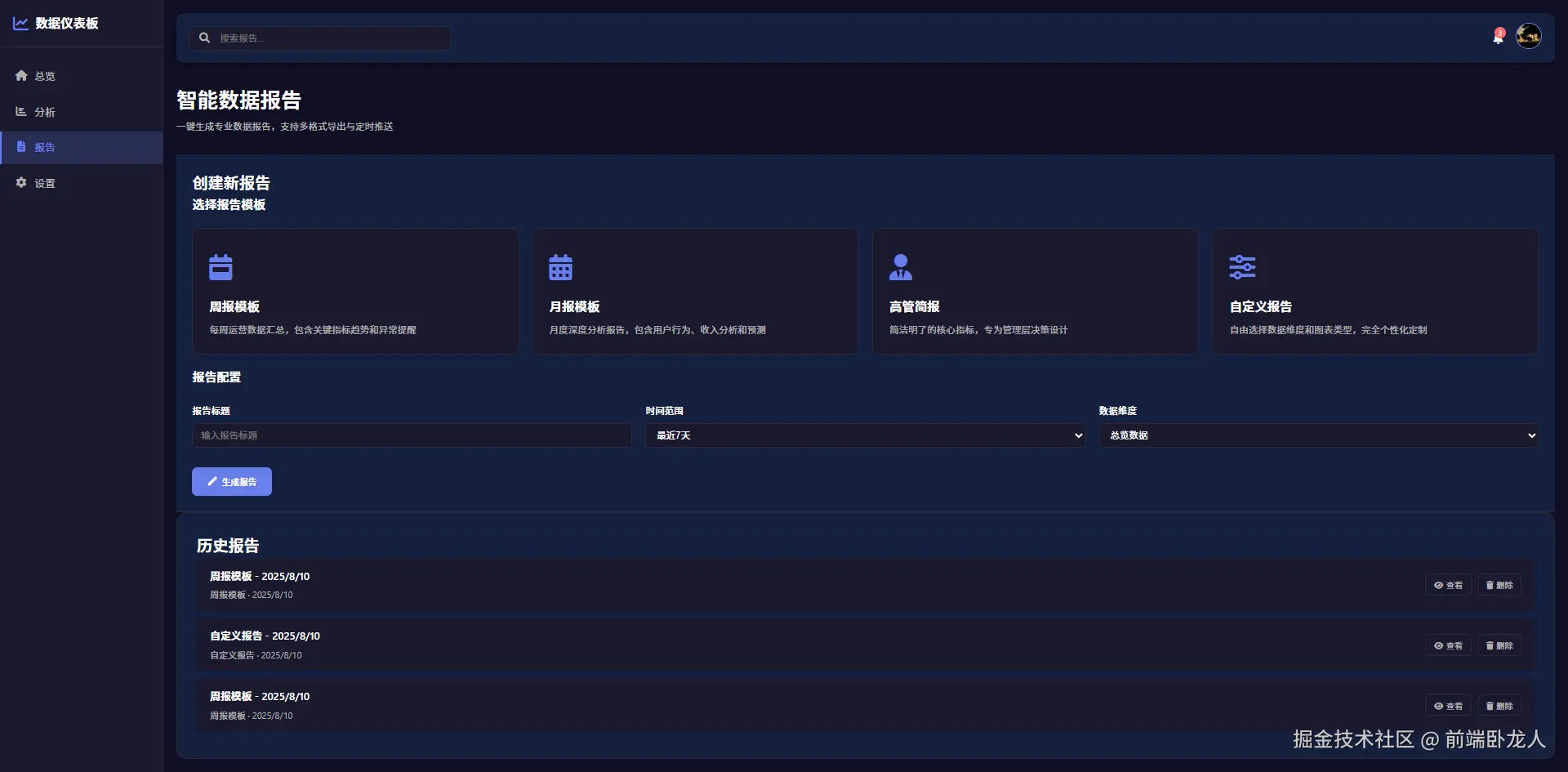Click the gear icon beside 设置

[x=21, y=183]
